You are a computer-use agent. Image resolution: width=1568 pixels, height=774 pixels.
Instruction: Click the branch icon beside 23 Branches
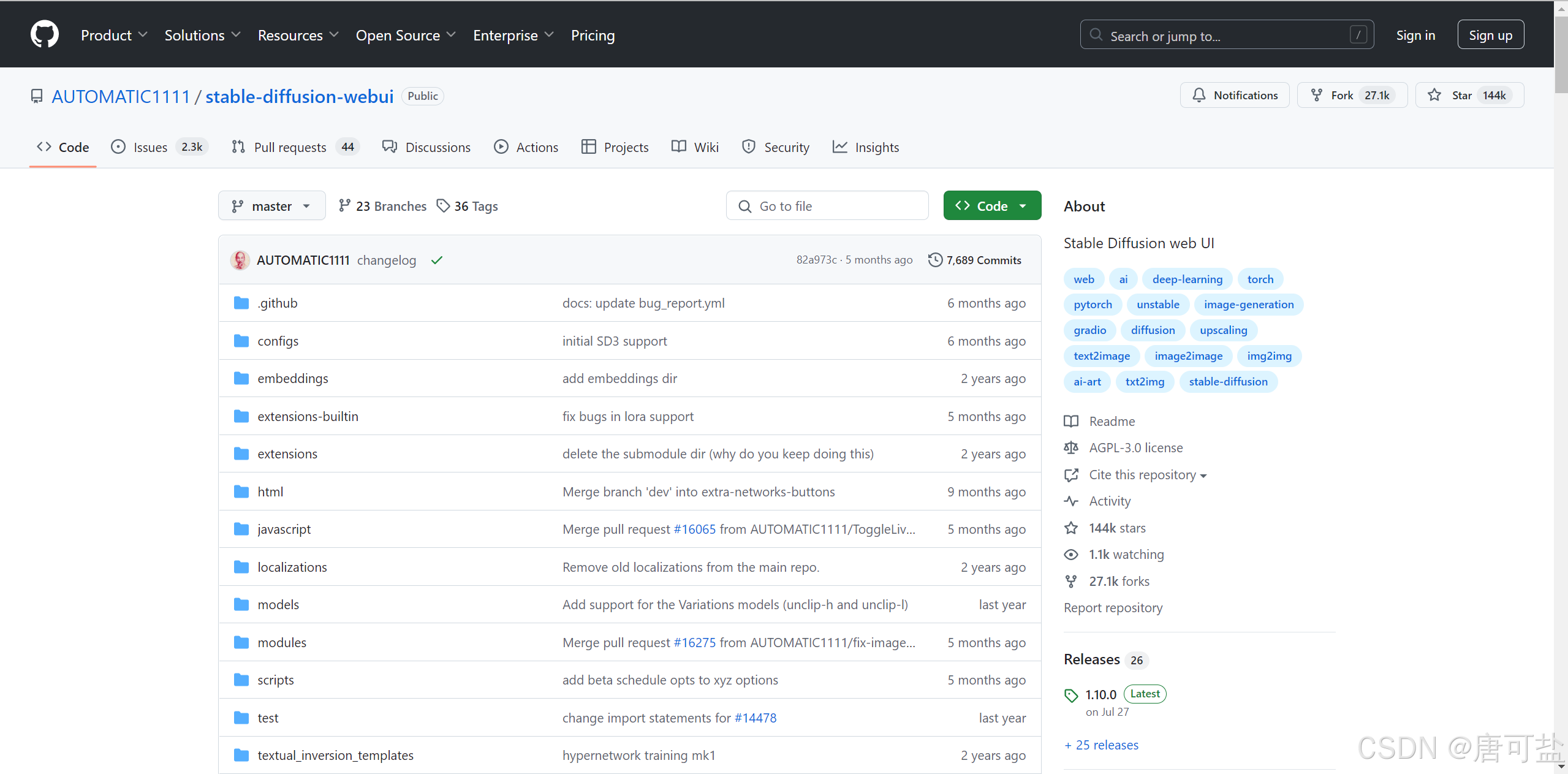click(345, 206)
